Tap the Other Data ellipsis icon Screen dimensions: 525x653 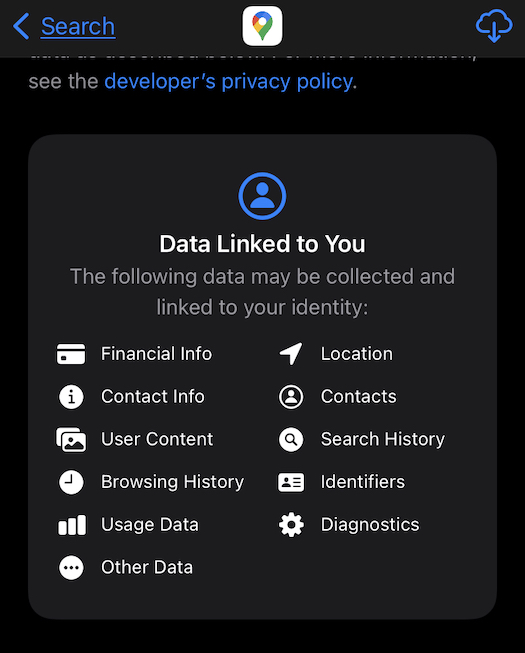coord(71,568)
